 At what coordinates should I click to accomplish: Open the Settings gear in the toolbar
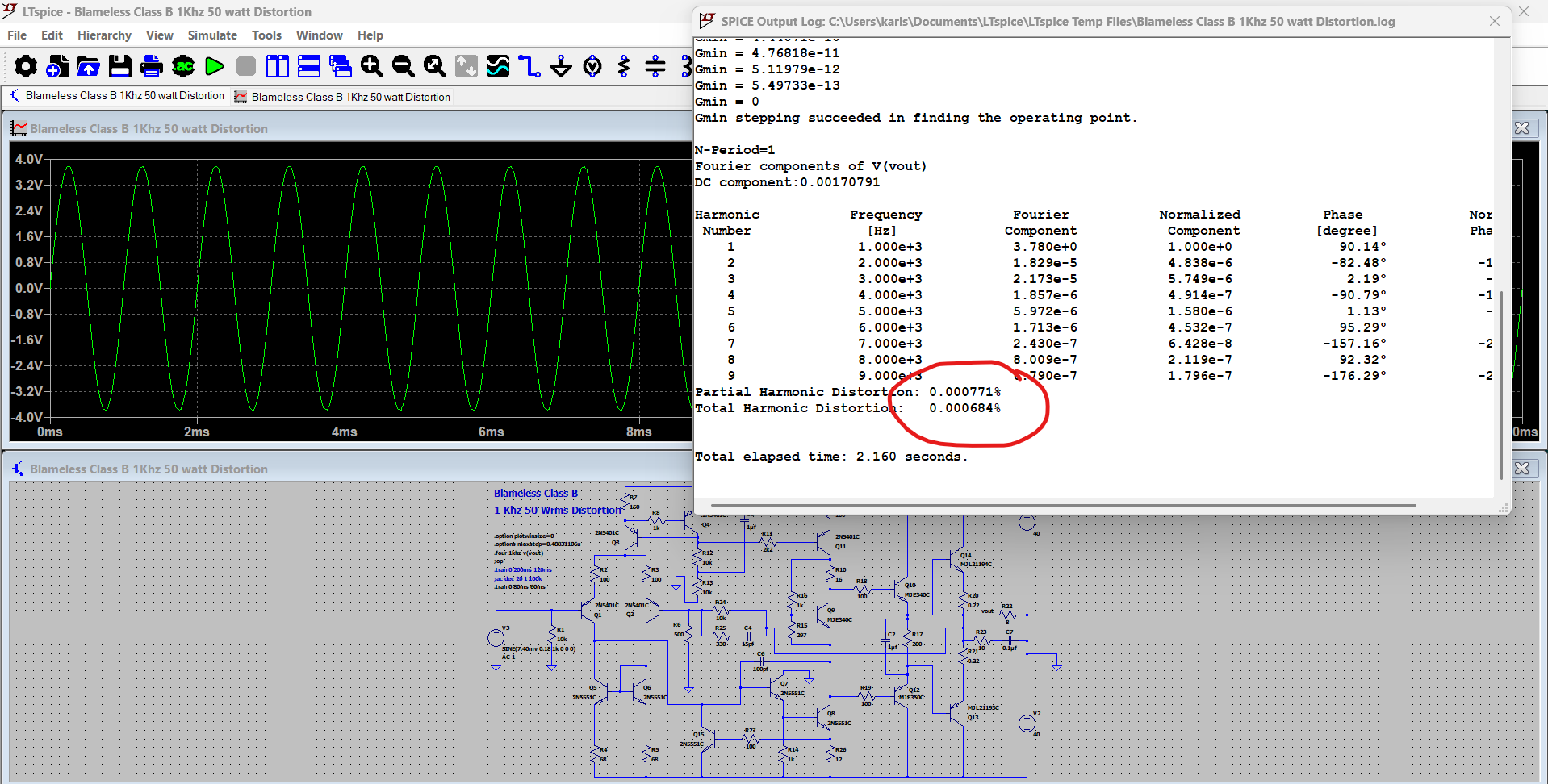[26, 66]
